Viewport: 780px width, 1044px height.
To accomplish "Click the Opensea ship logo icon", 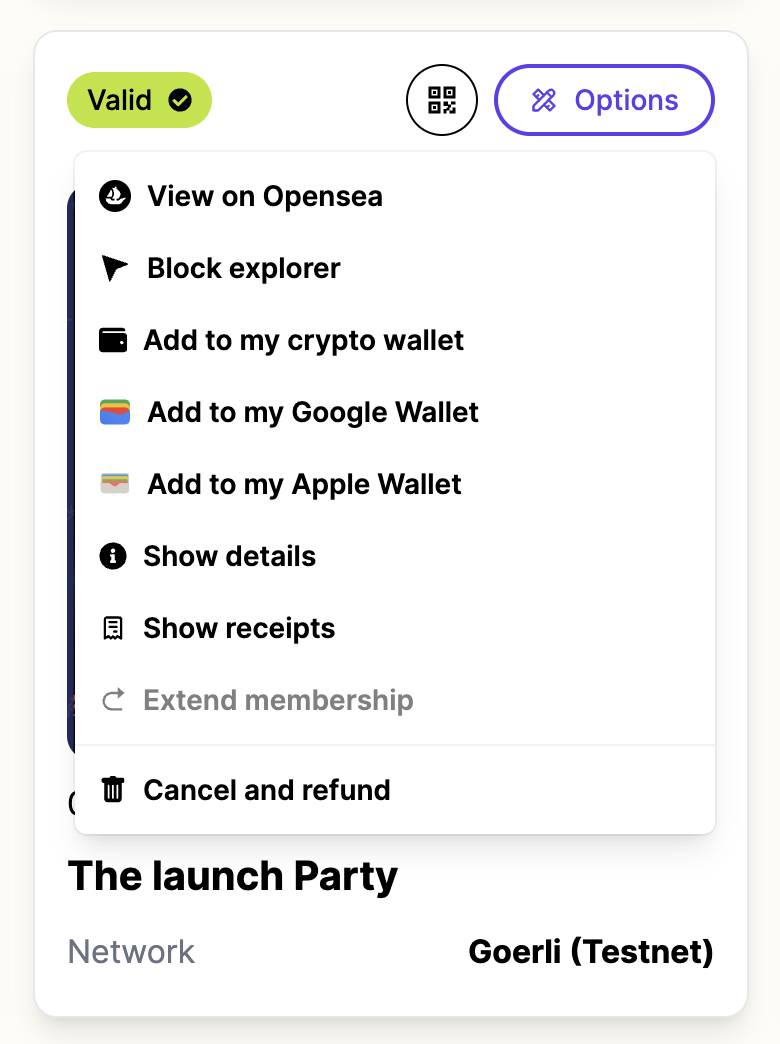I will click(115, 196).
